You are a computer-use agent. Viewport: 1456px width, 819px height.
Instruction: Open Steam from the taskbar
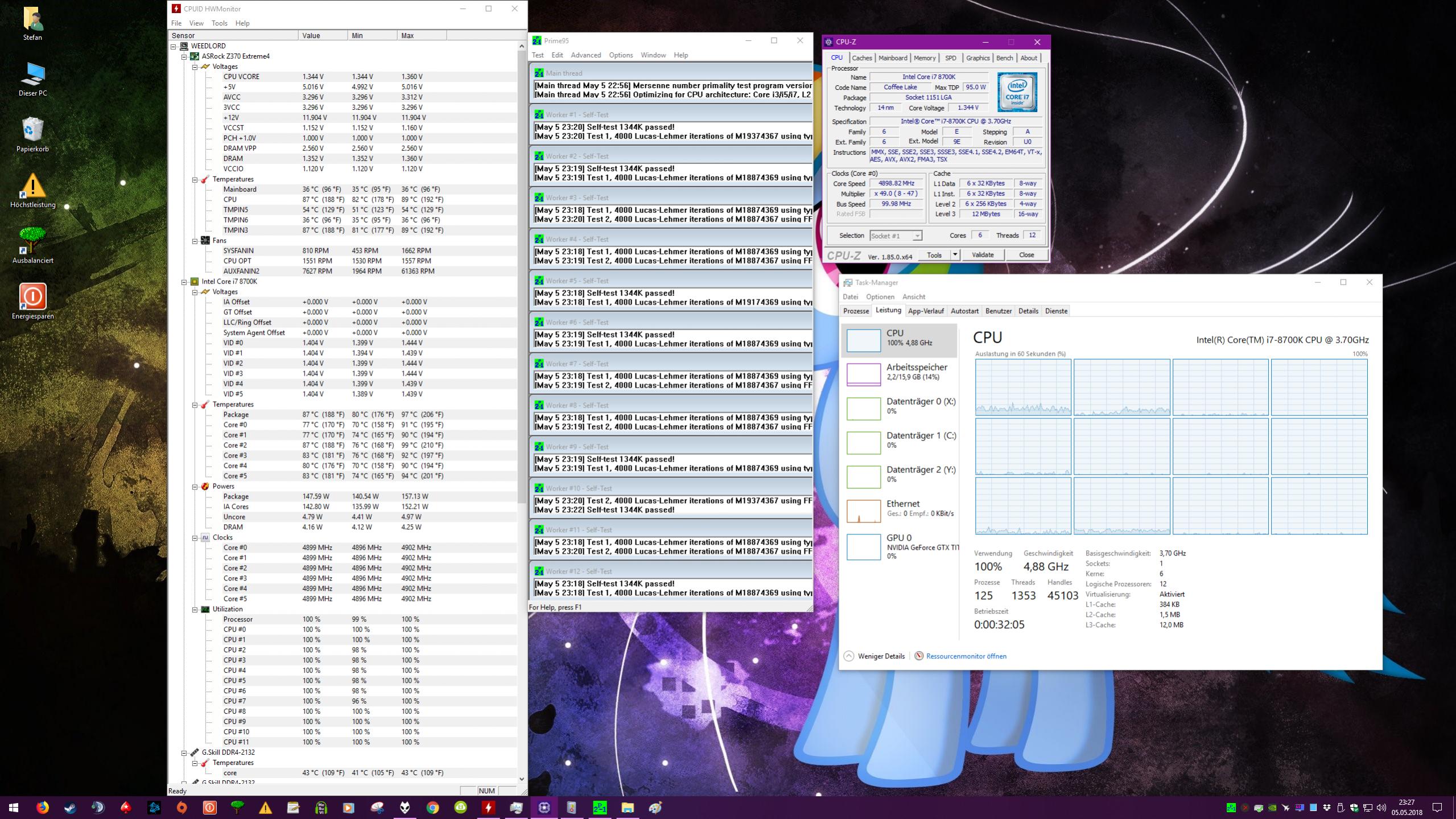tap(70, 807)
